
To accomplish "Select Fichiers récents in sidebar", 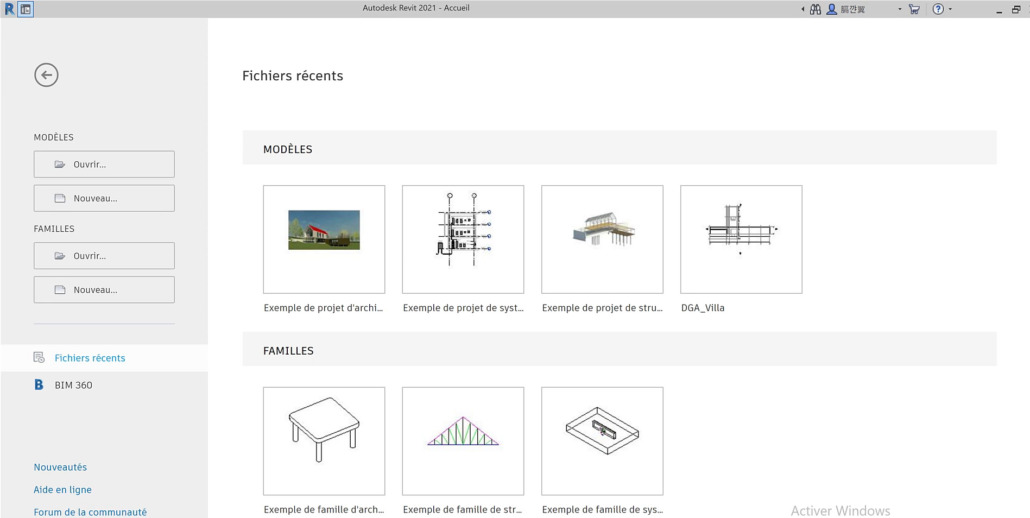I will pos(104,358).
